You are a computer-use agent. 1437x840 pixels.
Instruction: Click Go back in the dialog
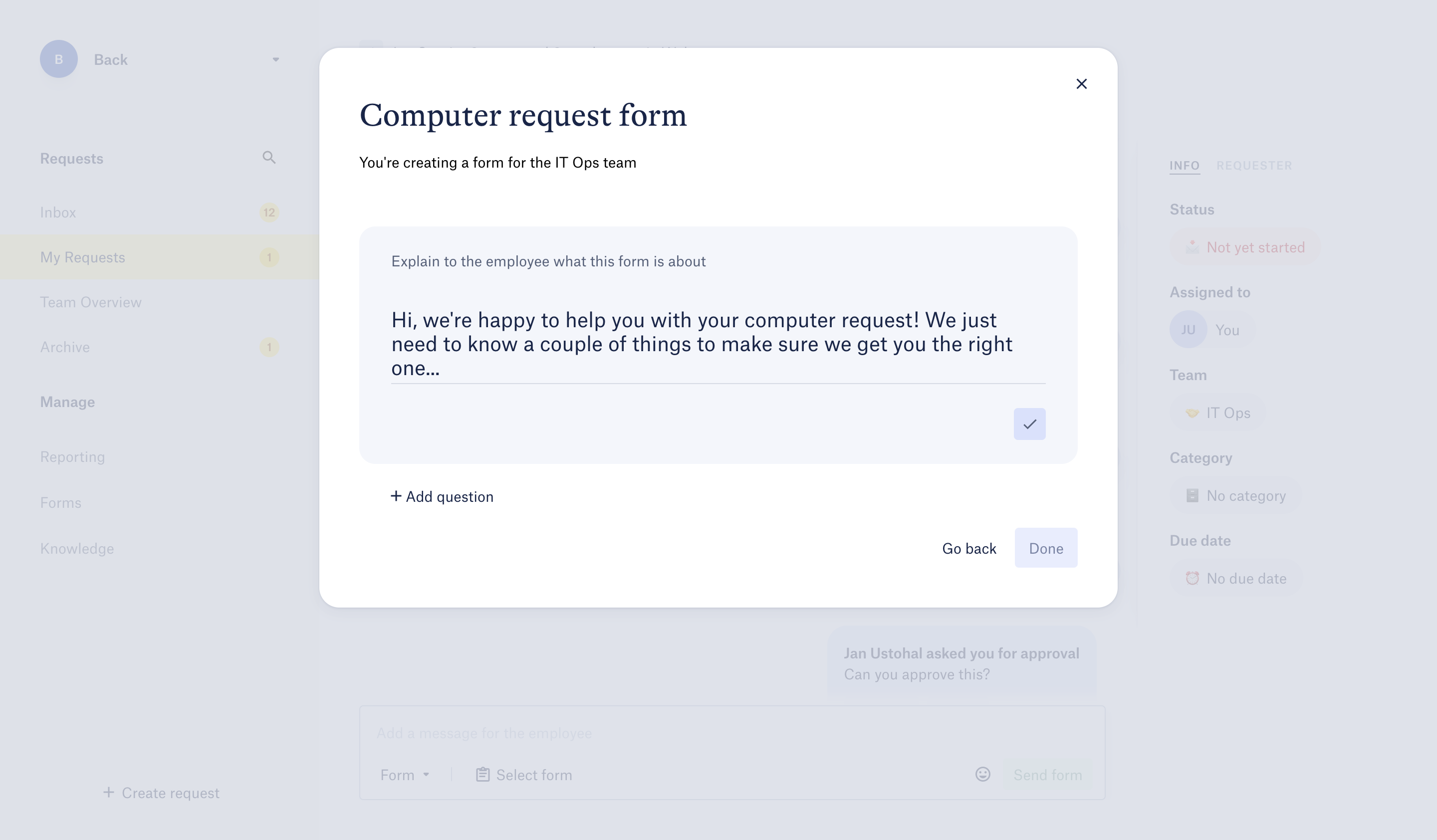969,548
